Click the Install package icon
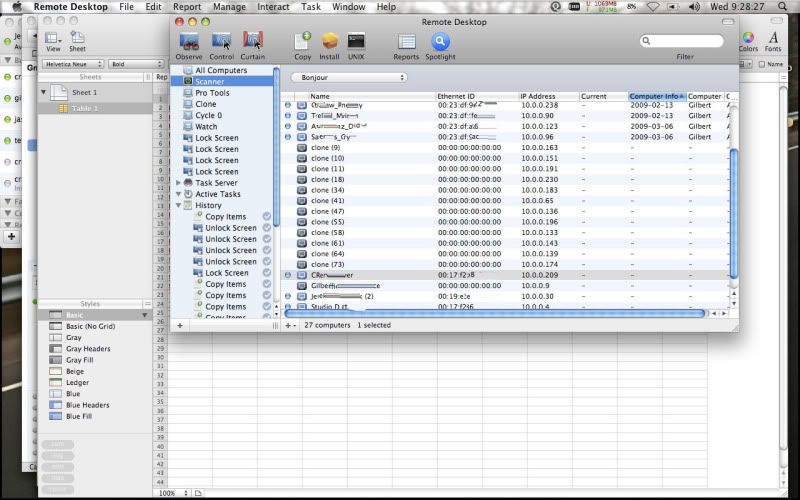 click(329, 42)
